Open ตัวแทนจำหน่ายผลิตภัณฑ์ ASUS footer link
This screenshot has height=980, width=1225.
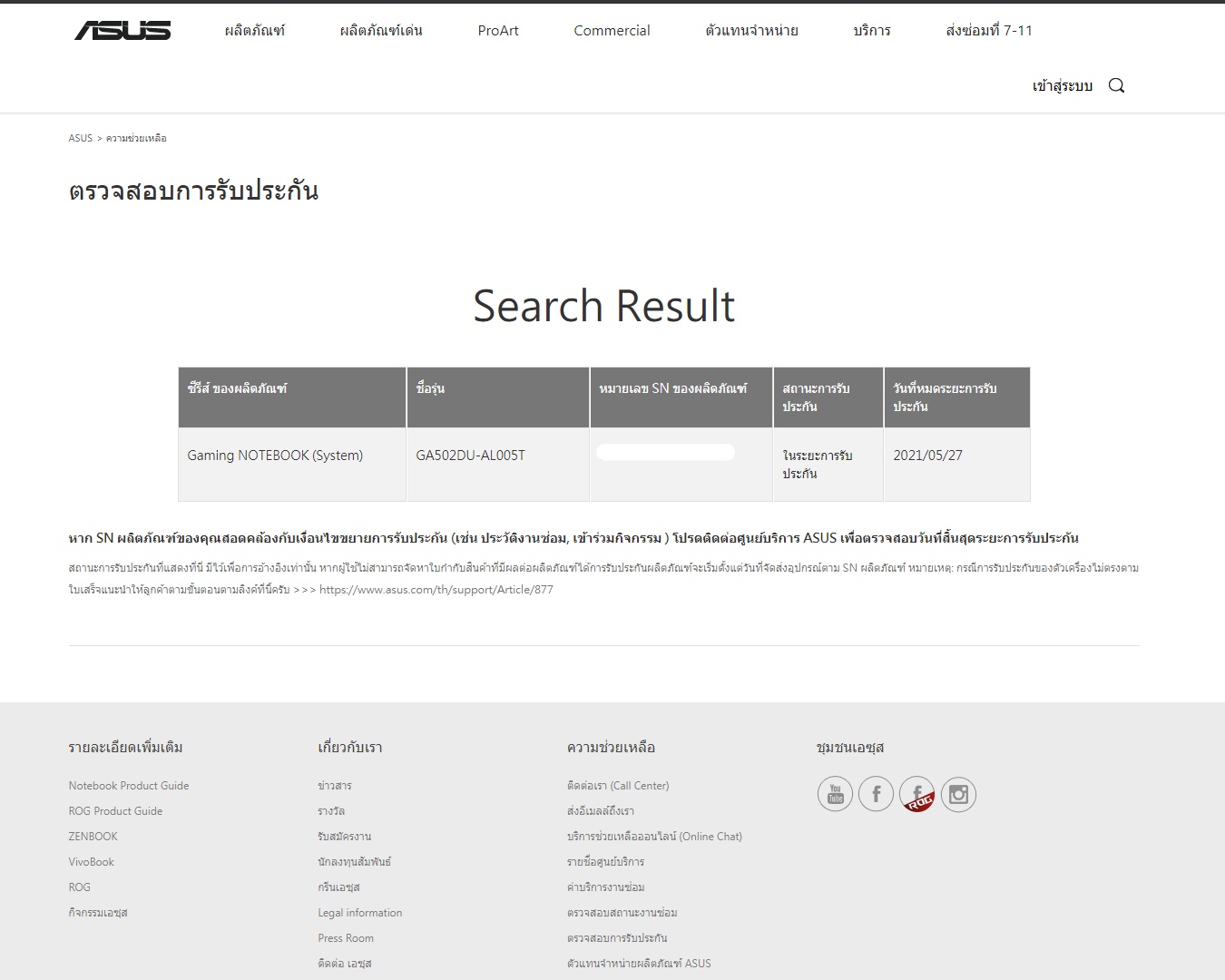click(639, 964)
